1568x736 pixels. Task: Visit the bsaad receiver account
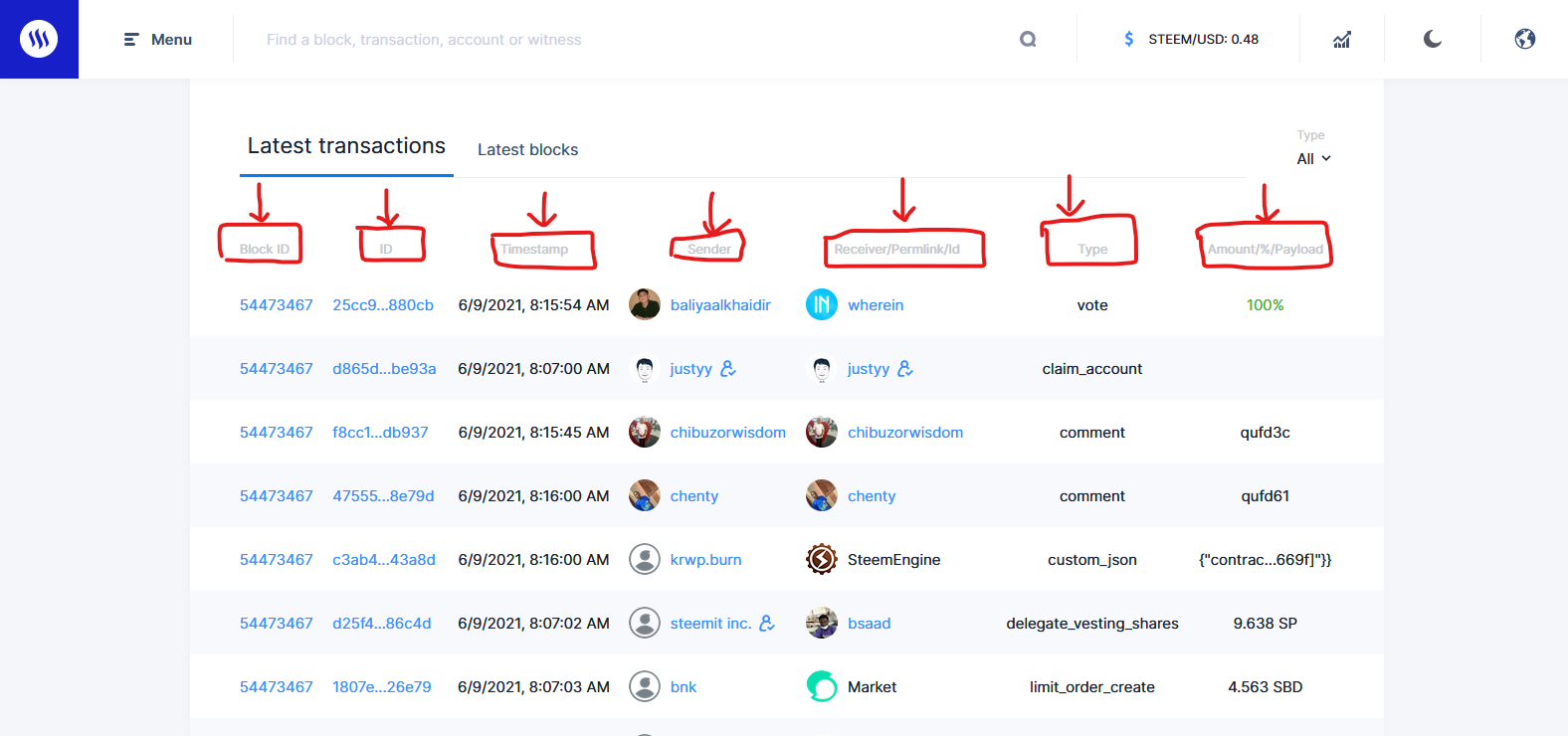[x=870, y=624]
